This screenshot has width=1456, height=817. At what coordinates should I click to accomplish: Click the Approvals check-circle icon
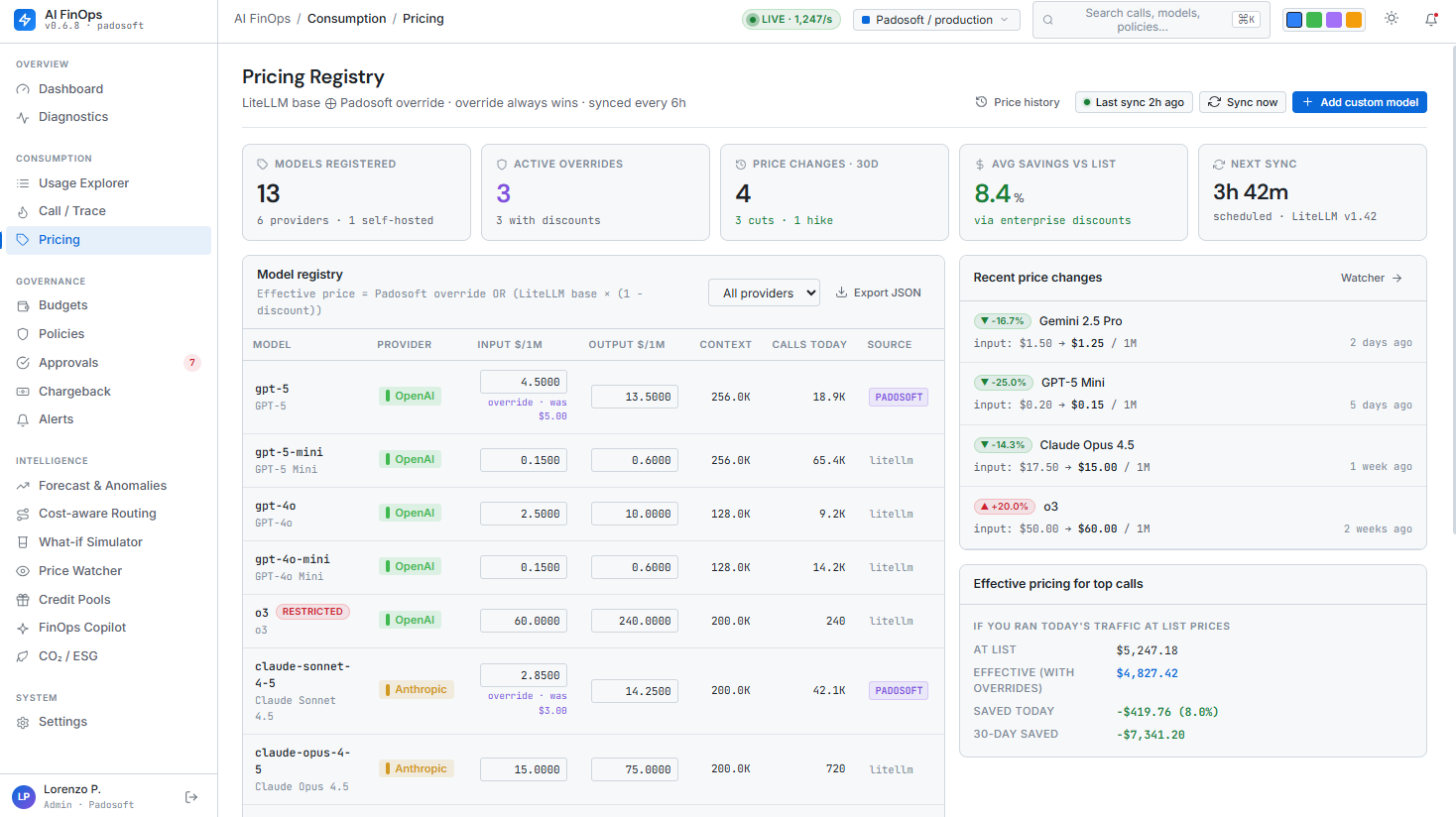point(23,363)
